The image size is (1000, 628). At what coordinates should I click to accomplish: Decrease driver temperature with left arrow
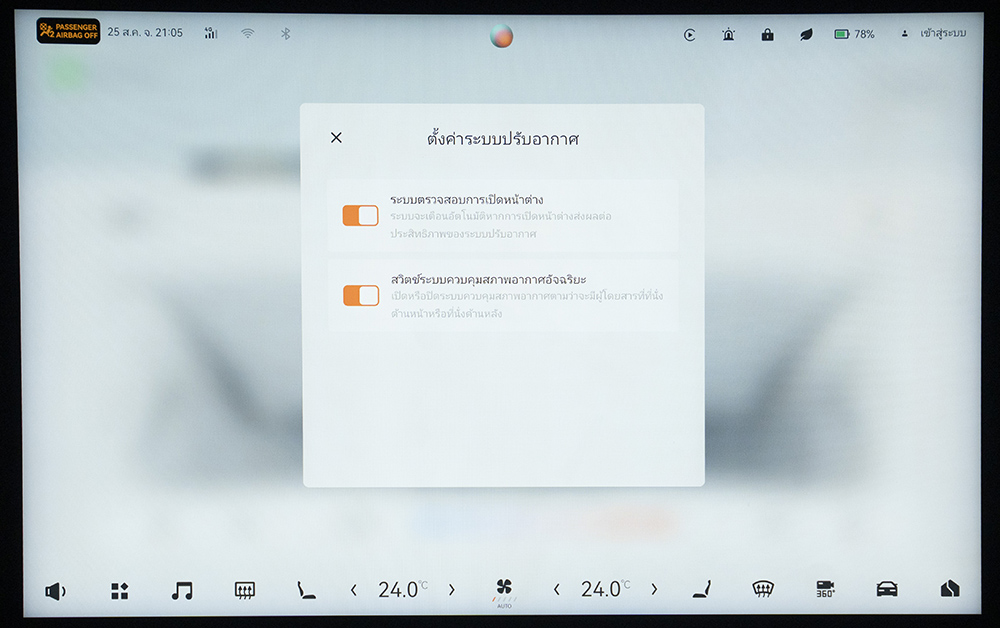354,590
